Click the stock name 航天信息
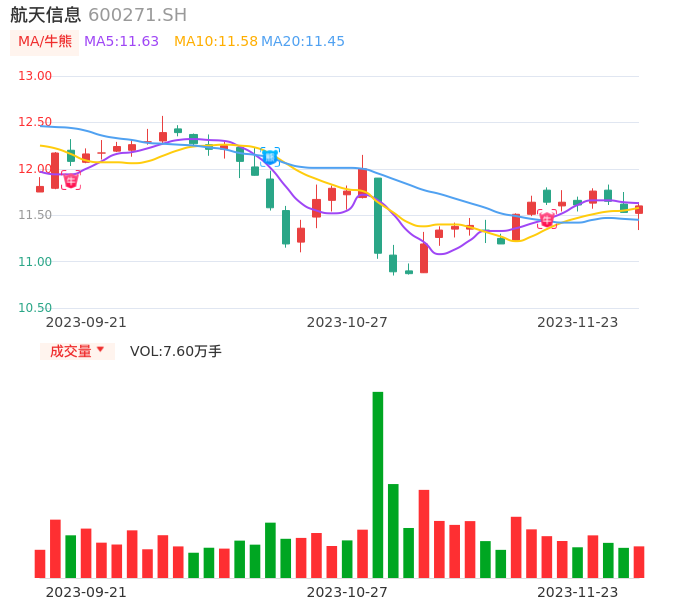686x606 pixels. click(45, 15)
